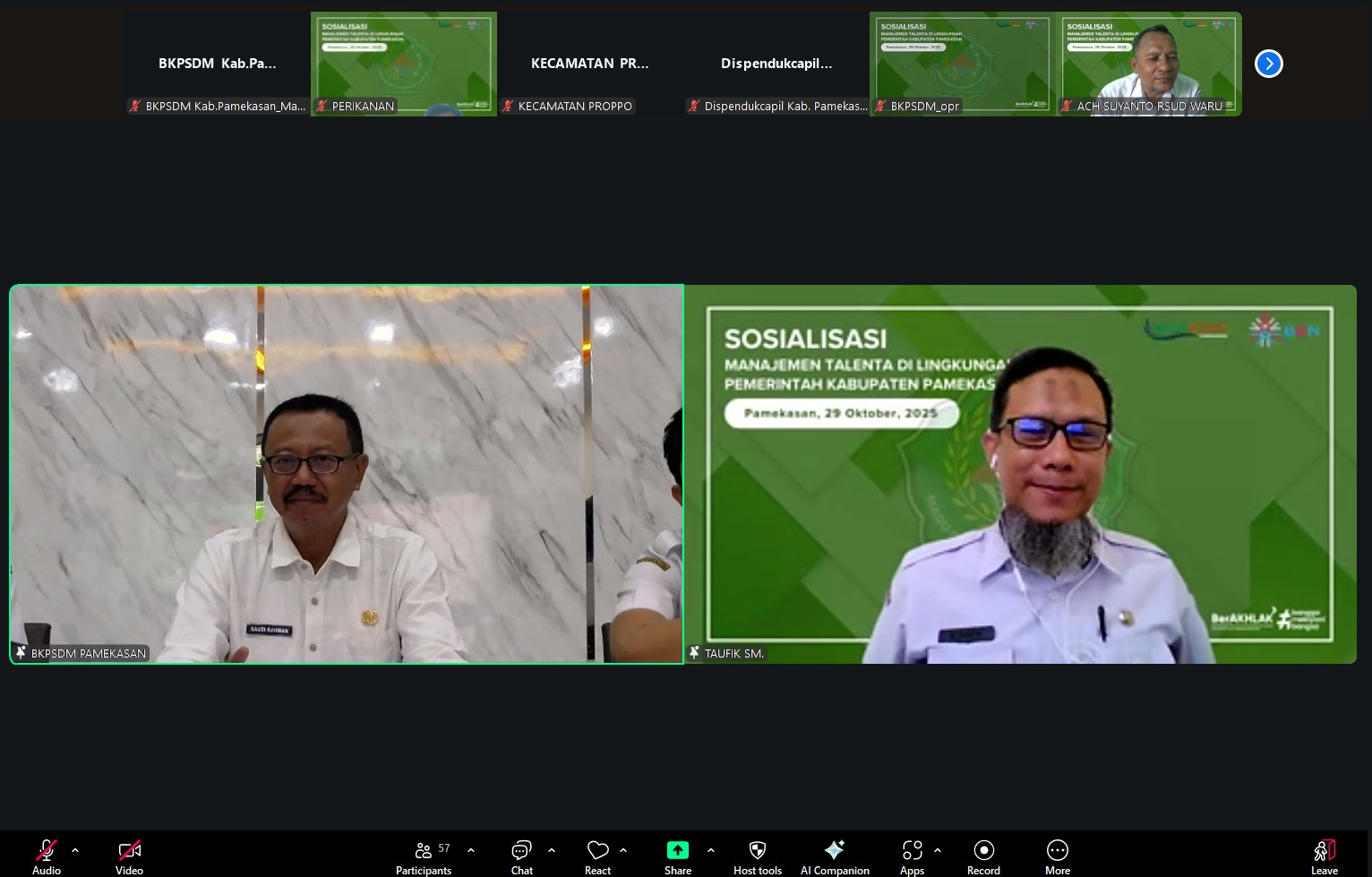Screen dimensions: 1372x877
Task: Open the More options menu
Action: click(x=1058, y=856)
